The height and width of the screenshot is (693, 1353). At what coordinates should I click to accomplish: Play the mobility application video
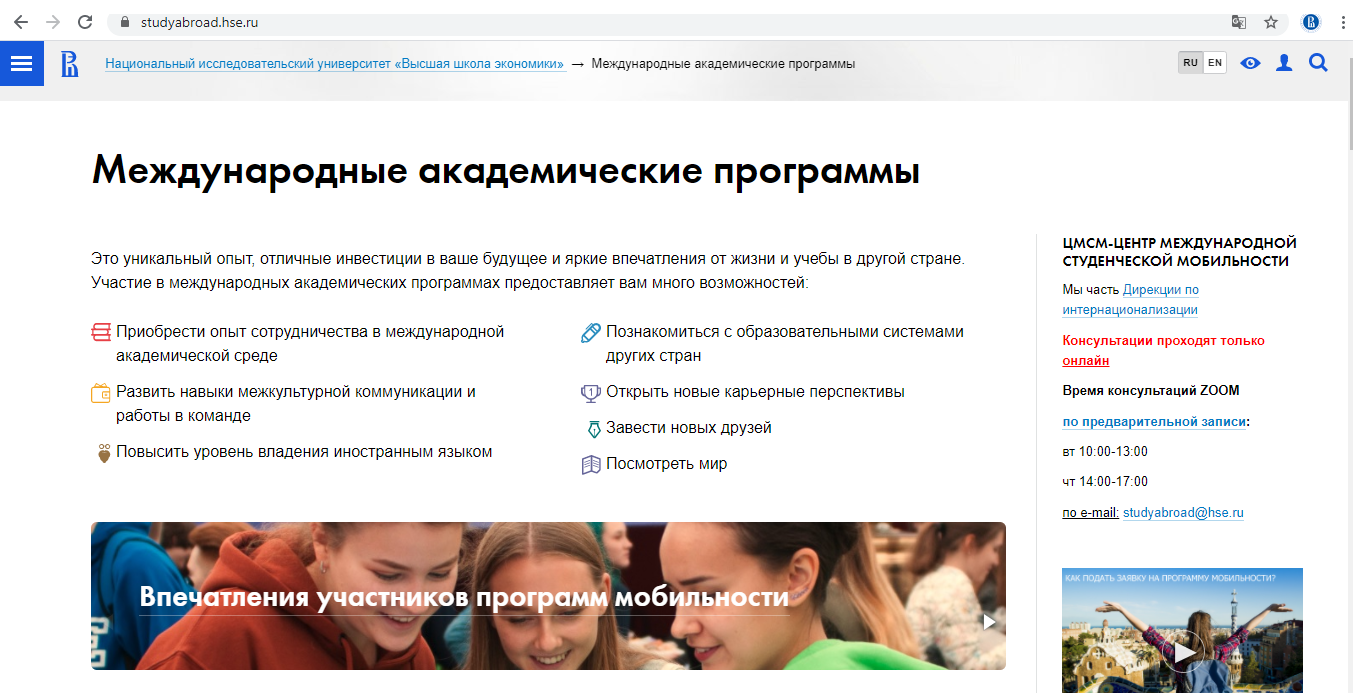(x=1184, y=652)
